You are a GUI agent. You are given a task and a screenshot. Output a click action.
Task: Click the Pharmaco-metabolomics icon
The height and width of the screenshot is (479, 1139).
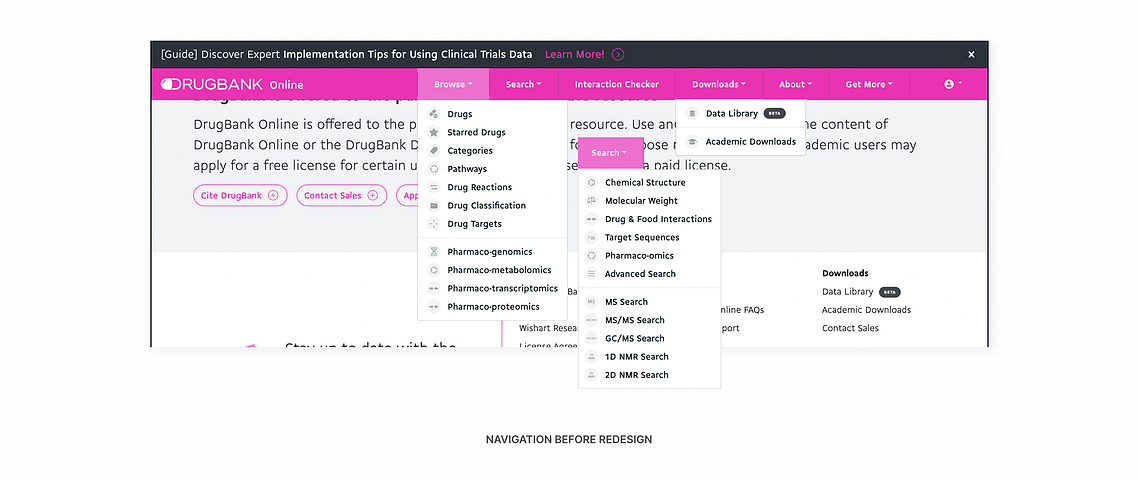434,270
